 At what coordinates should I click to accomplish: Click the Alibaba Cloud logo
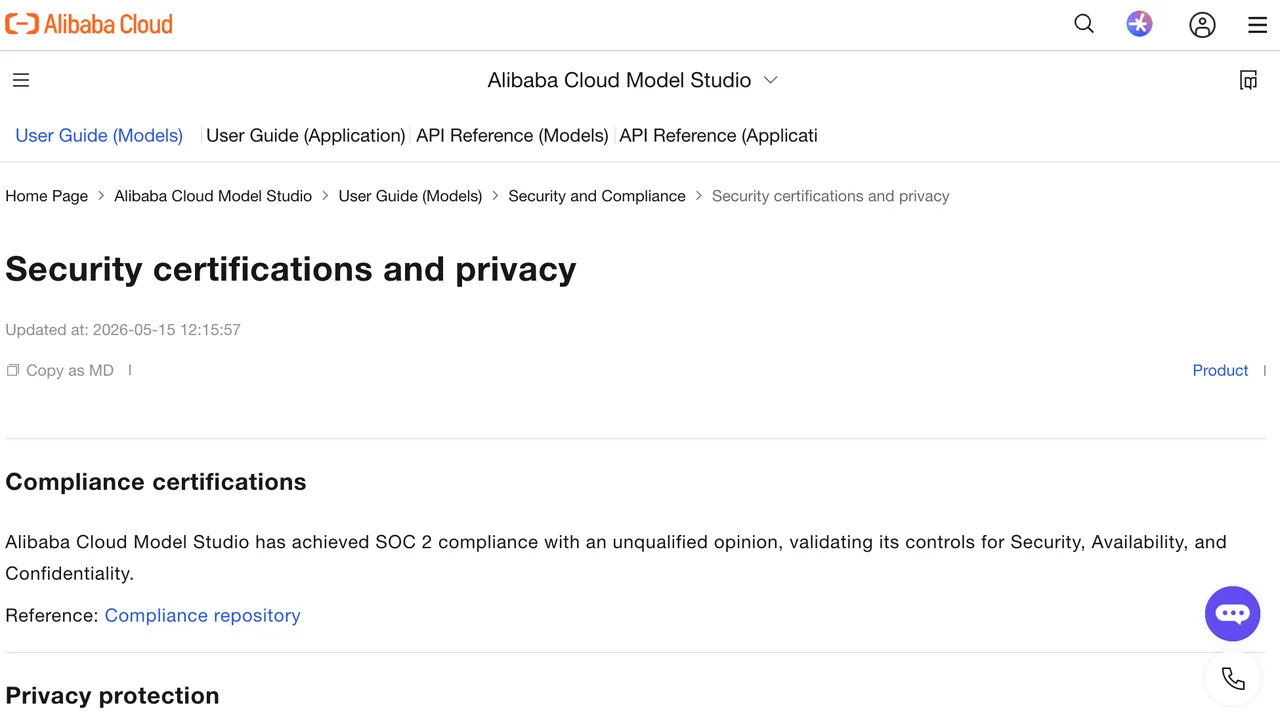pos(89,24)
